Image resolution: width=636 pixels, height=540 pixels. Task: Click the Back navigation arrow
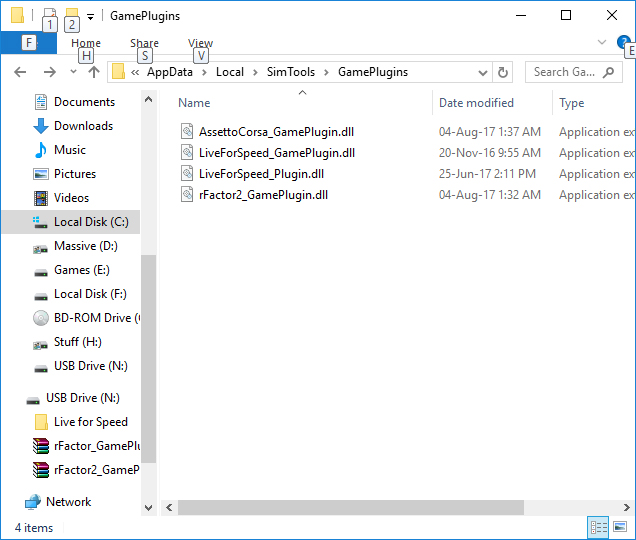pos(20,72)
